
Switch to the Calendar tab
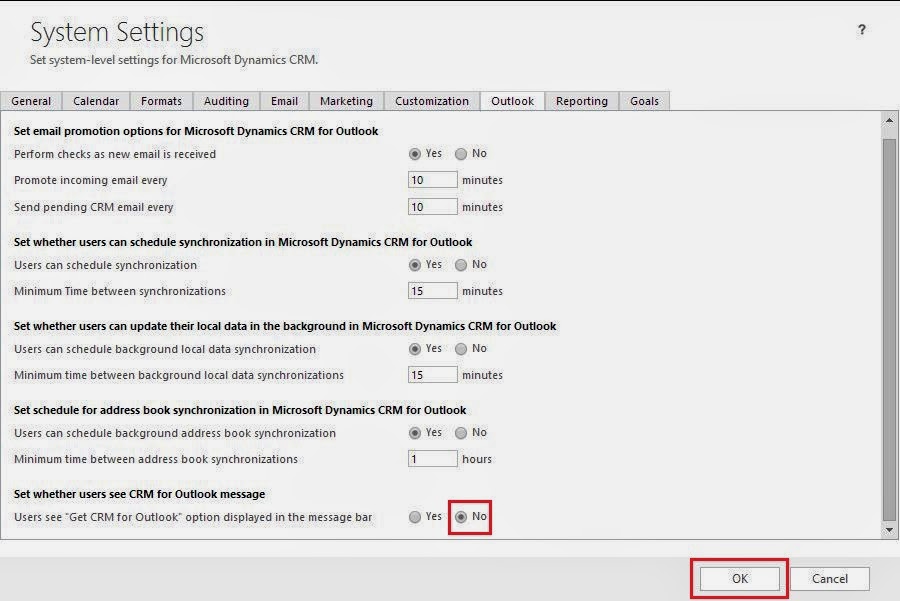point(96,101)
